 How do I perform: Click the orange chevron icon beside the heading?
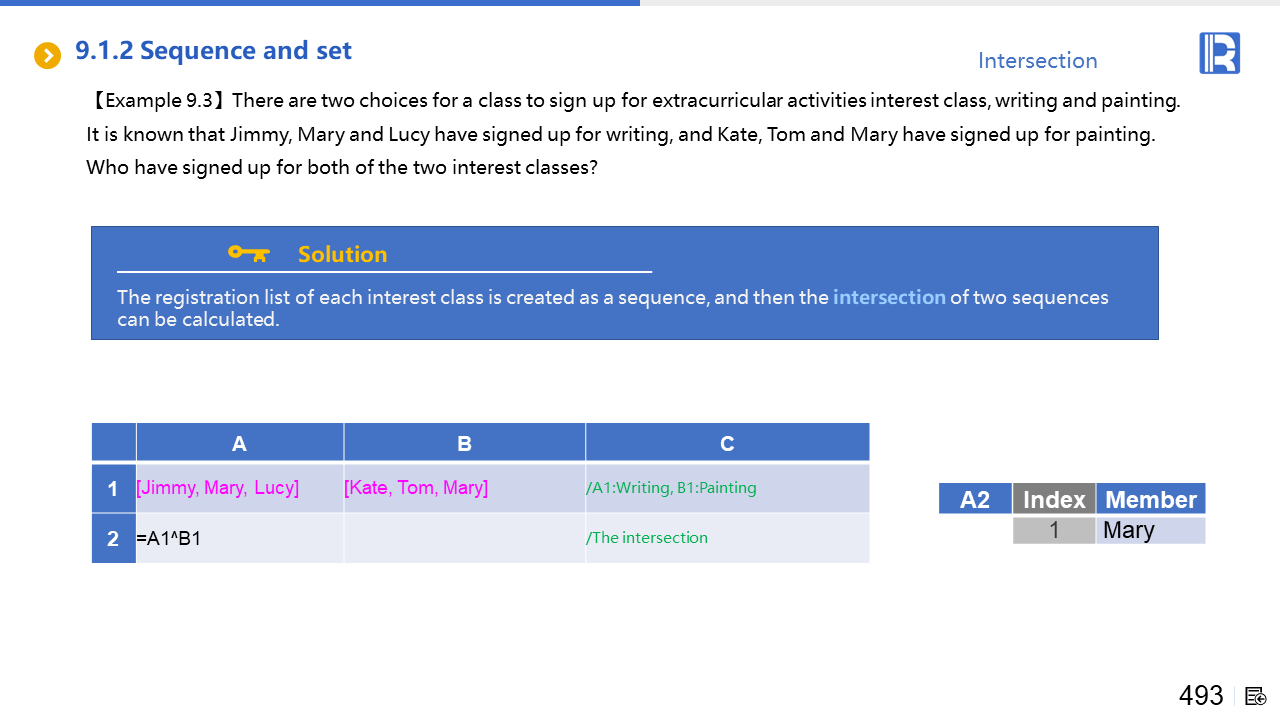47,56
